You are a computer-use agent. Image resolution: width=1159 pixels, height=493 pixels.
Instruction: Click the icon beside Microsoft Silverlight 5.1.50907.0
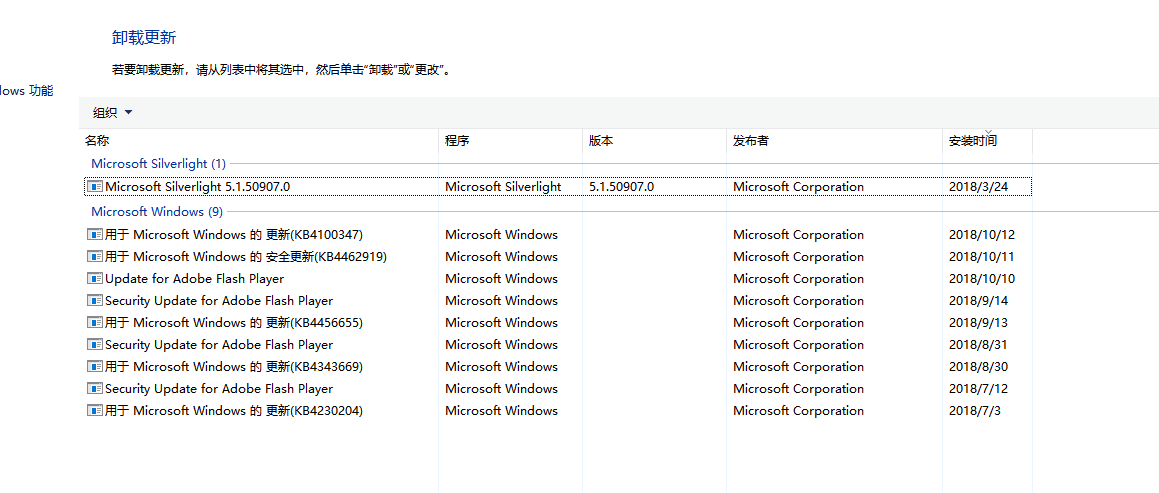[x=95, y=187]
